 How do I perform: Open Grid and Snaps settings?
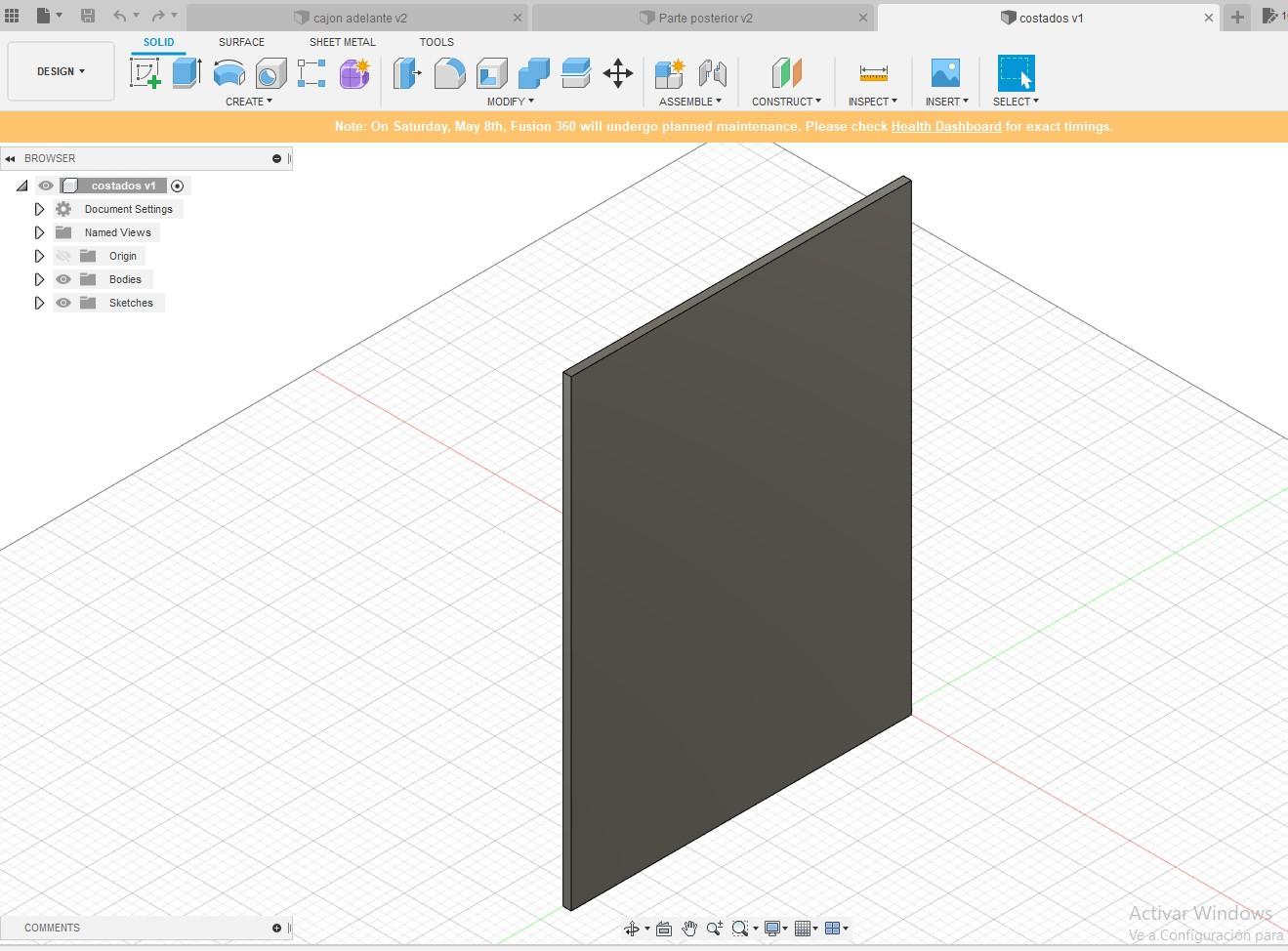[x=807, y=929]
